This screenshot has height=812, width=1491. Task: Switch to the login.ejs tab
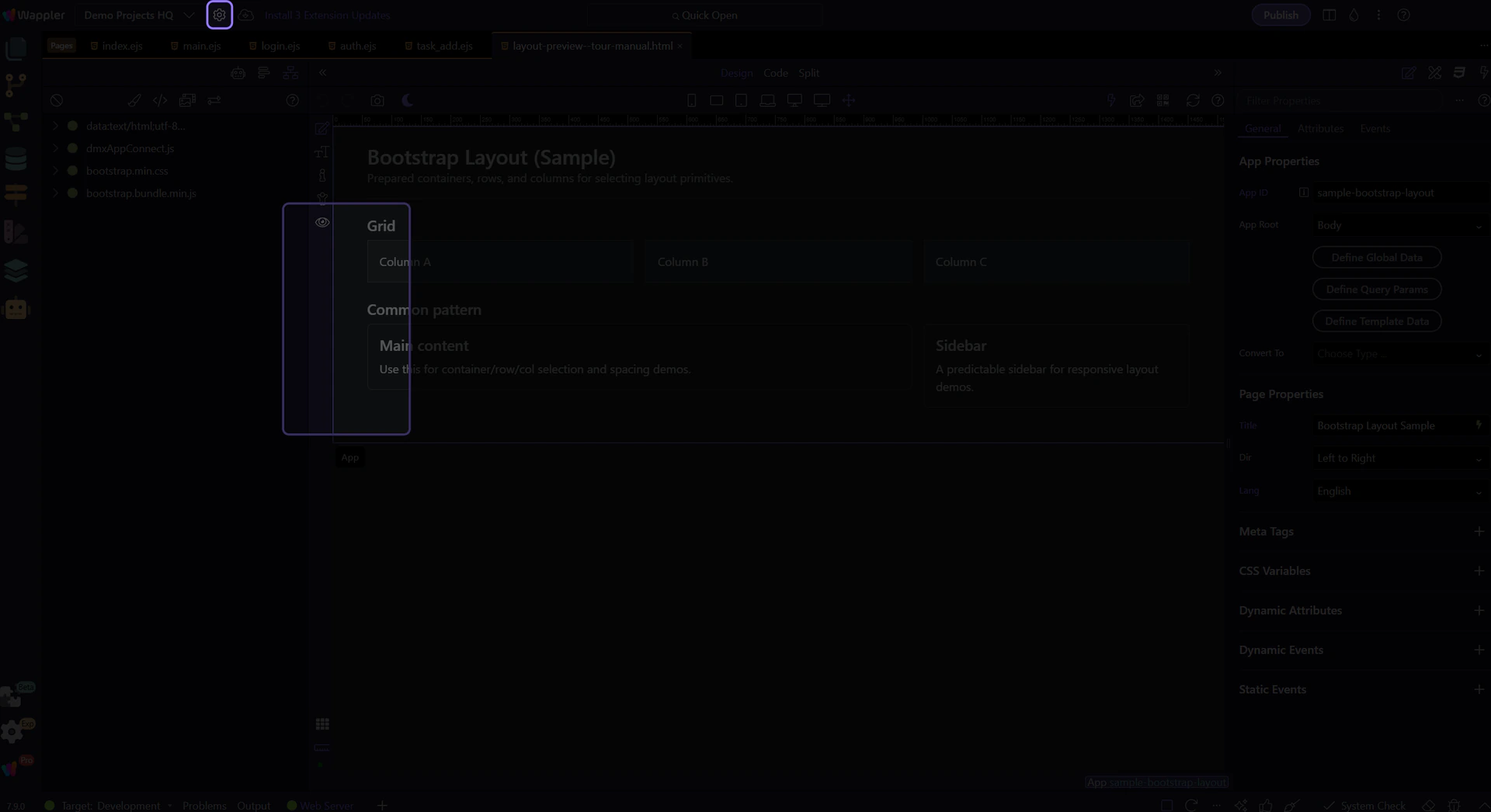(x=280, y=46)
